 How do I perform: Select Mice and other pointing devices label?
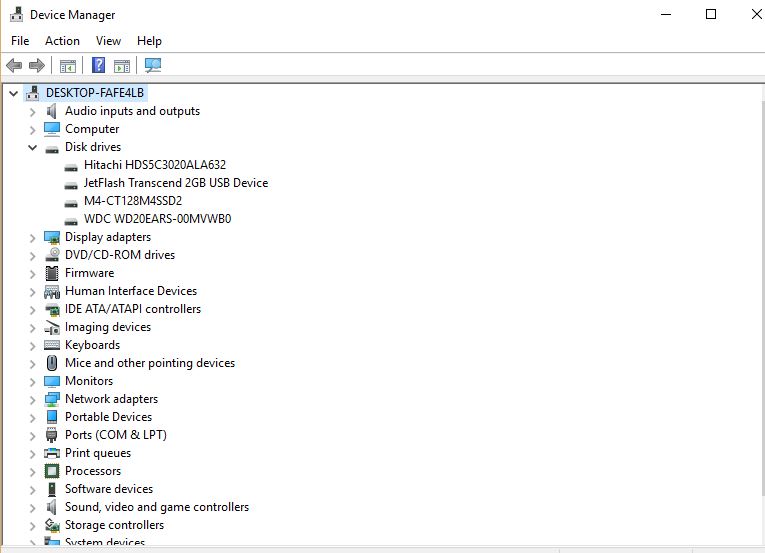pyautogui.click(x=150, y=363)
